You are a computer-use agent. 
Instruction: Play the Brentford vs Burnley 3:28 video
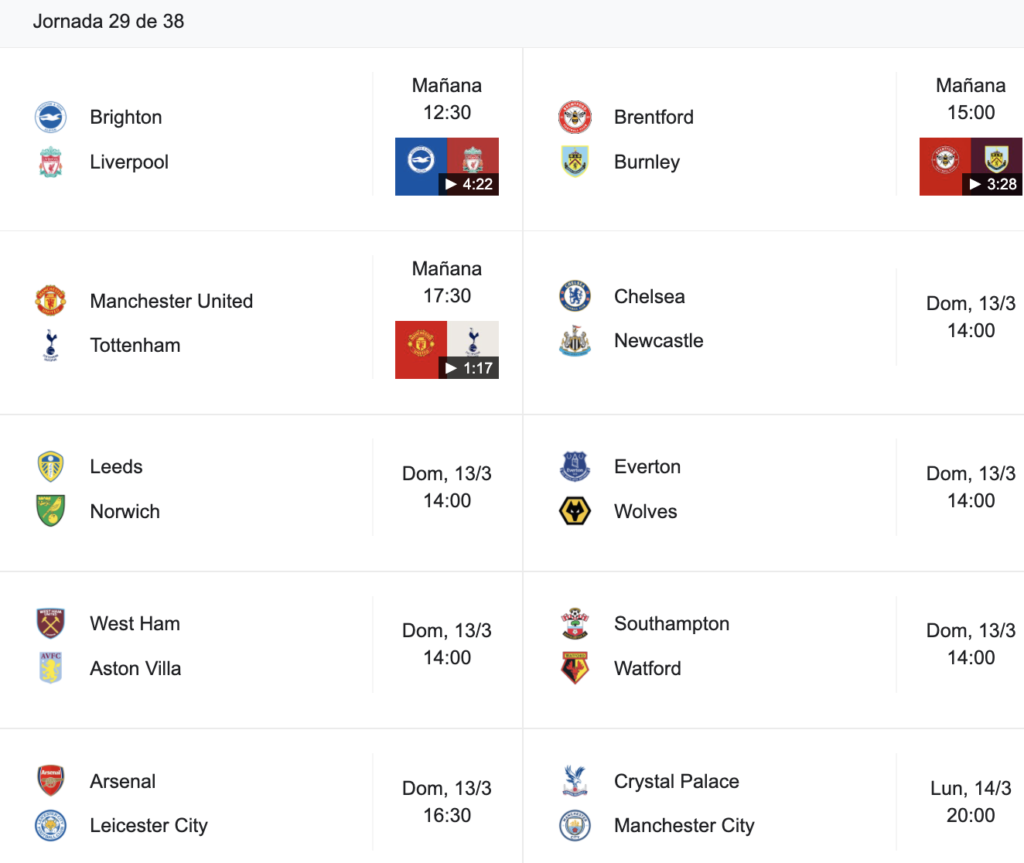pos(970,167)
